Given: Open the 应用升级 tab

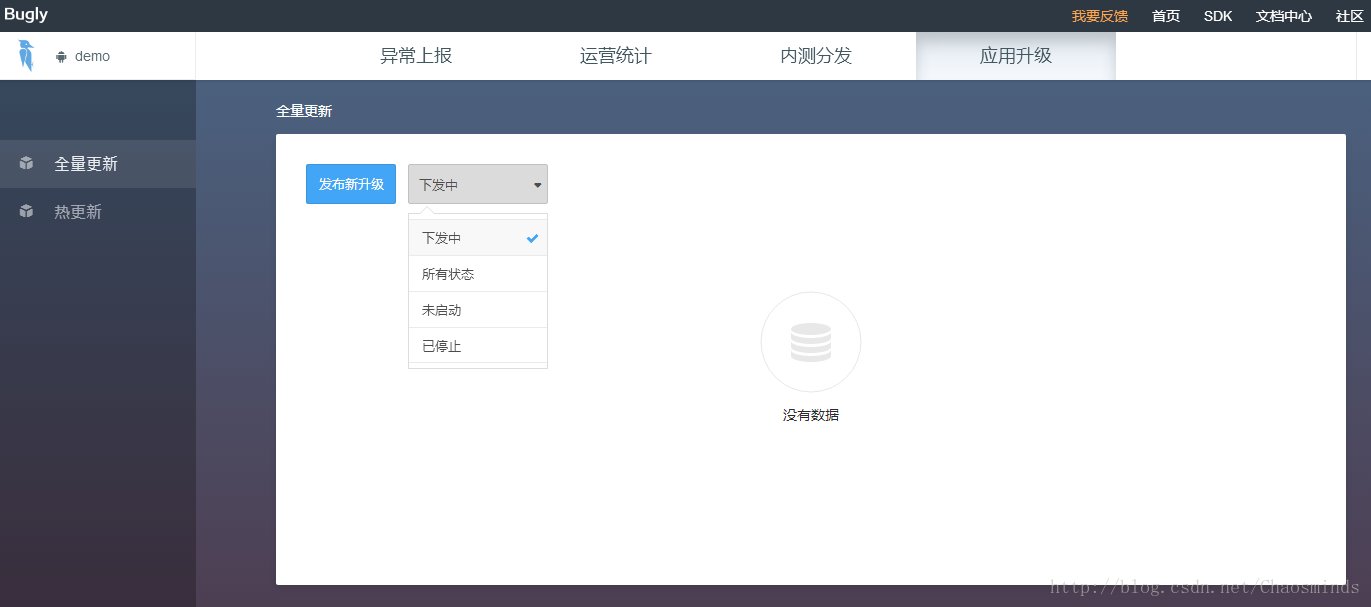Looking at the screenshot, I should point(1016,56).
